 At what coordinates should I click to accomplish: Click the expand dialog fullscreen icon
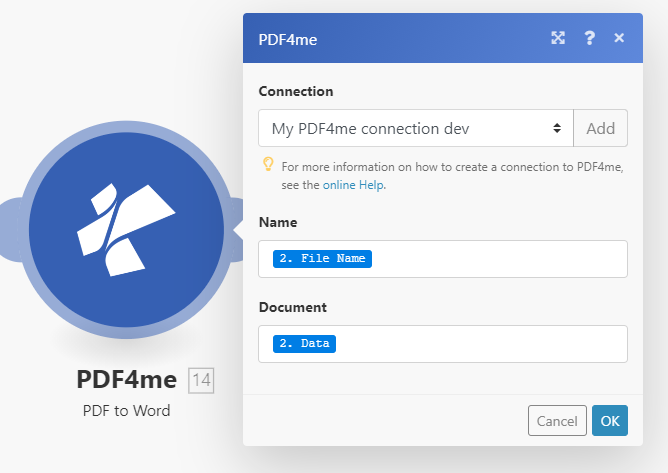(x=558, y=38)
